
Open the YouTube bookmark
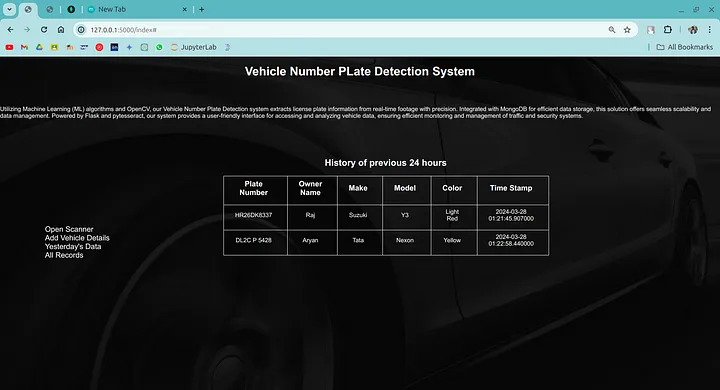[x=9, y=47]
